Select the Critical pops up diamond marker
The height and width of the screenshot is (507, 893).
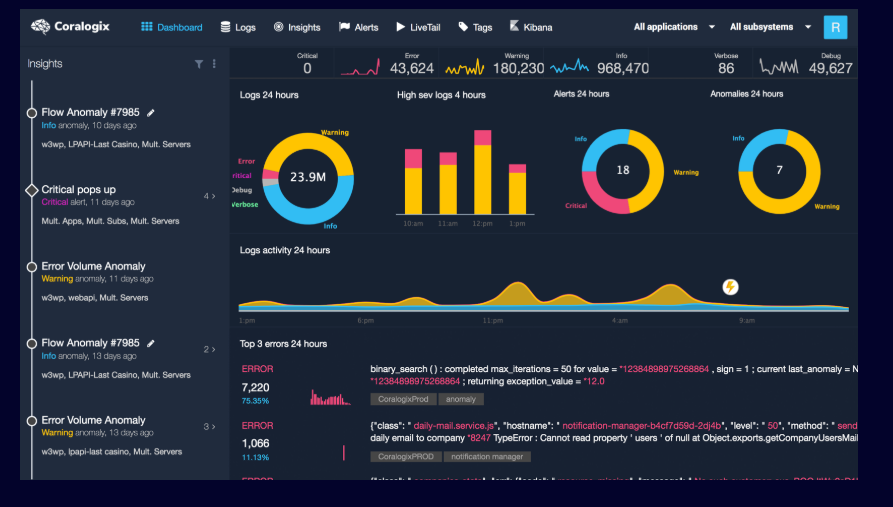pos(32,190)
